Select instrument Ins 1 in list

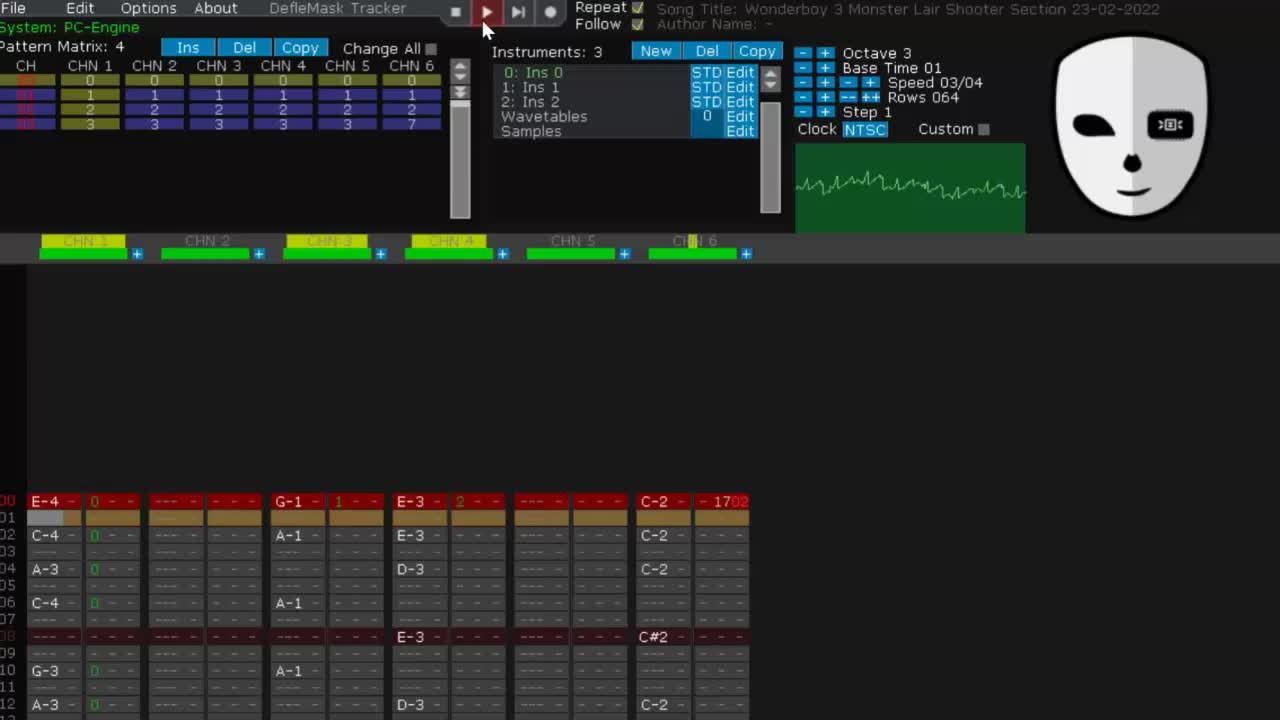pyautogui.click(x=531, y=87)
